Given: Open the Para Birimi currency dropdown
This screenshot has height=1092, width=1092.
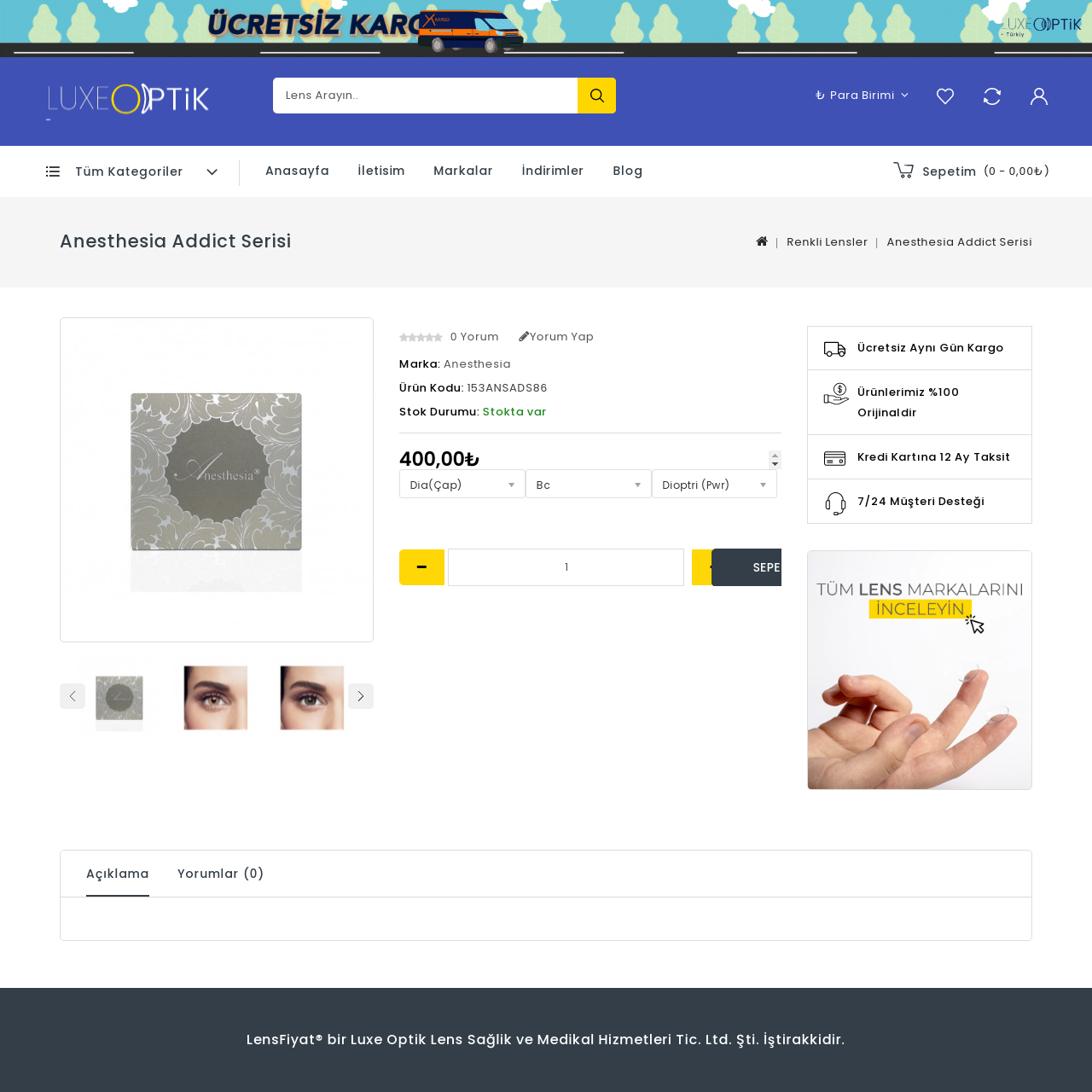Looking at the screenshot, I should pyautogui.click(x=862, y=96).
